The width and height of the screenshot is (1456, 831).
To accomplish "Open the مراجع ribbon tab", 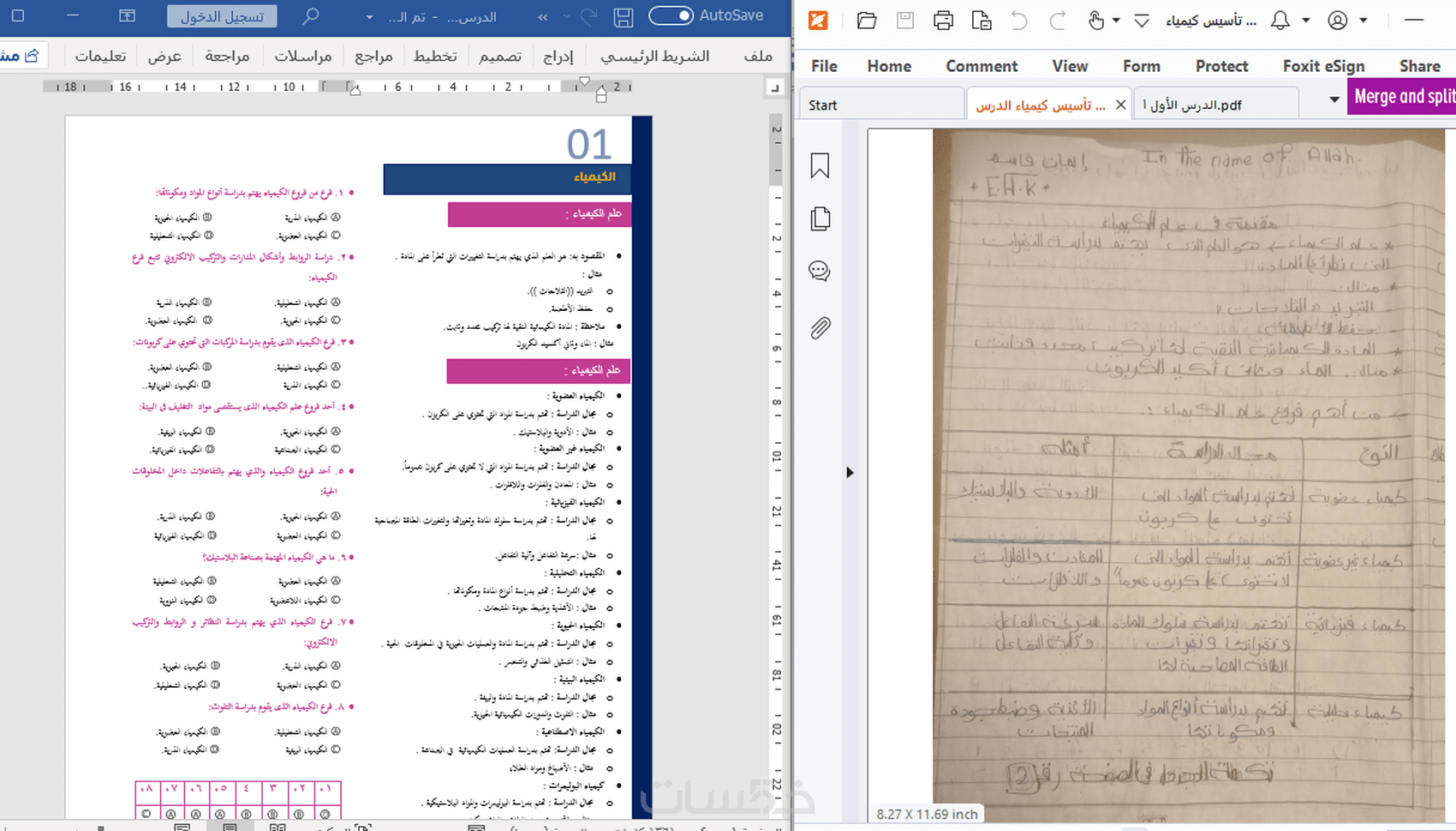I will click(x=373, y=56).
